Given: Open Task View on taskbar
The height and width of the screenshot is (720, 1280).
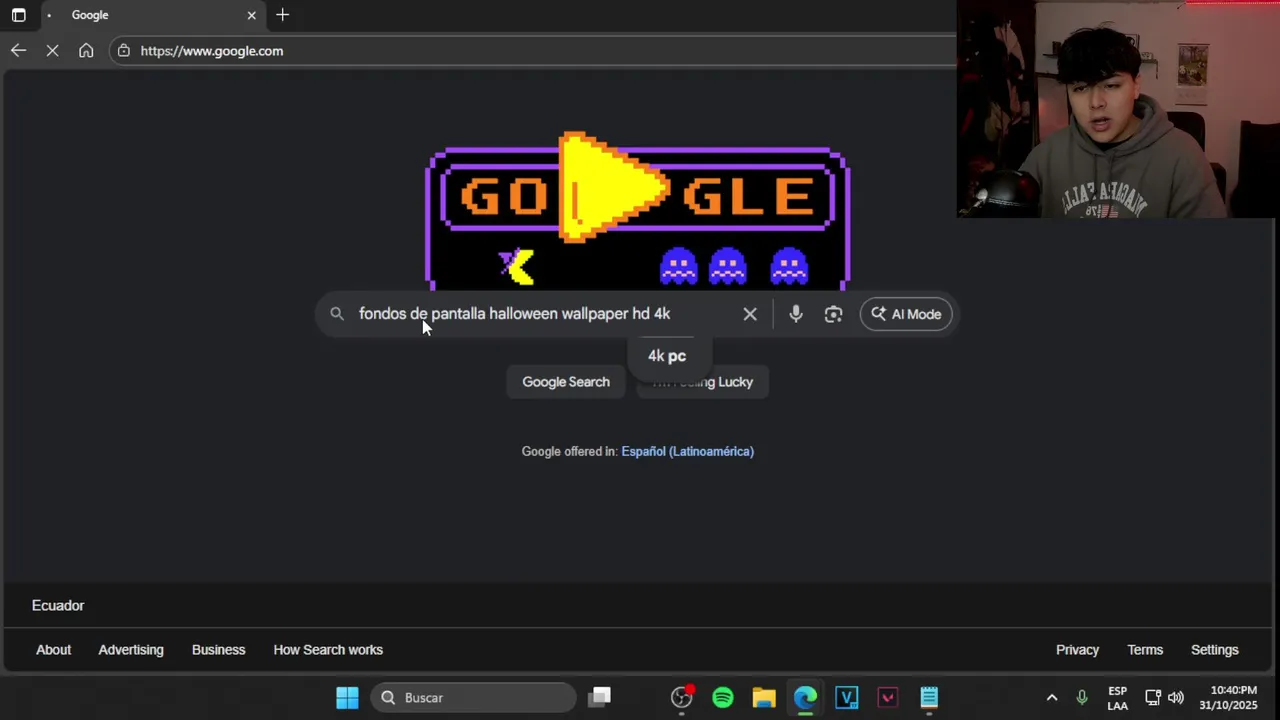Looking at the screenshot, I should pos(600,698).
